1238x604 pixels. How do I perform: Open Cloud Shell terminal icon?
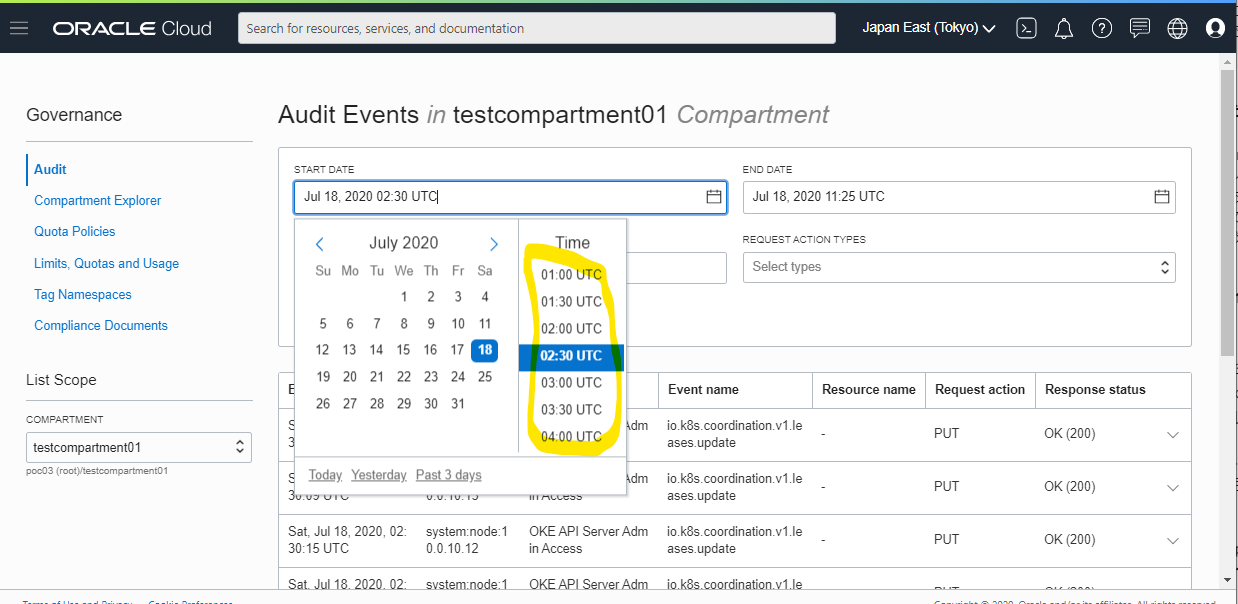1026,28
